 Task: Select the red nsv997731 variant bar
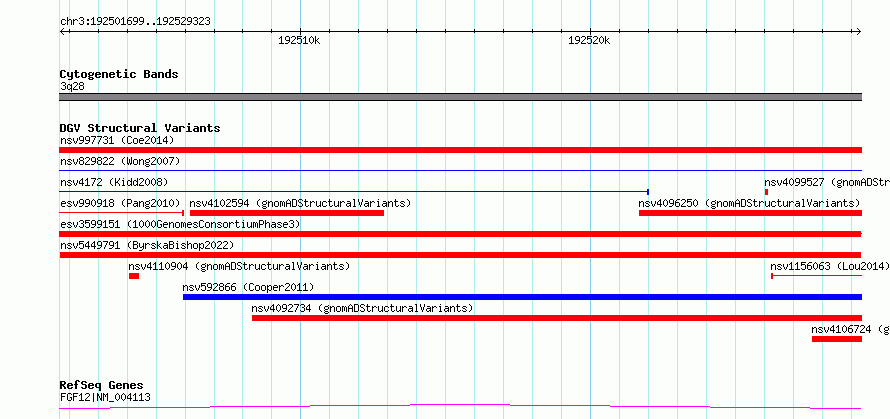[460, 150]
